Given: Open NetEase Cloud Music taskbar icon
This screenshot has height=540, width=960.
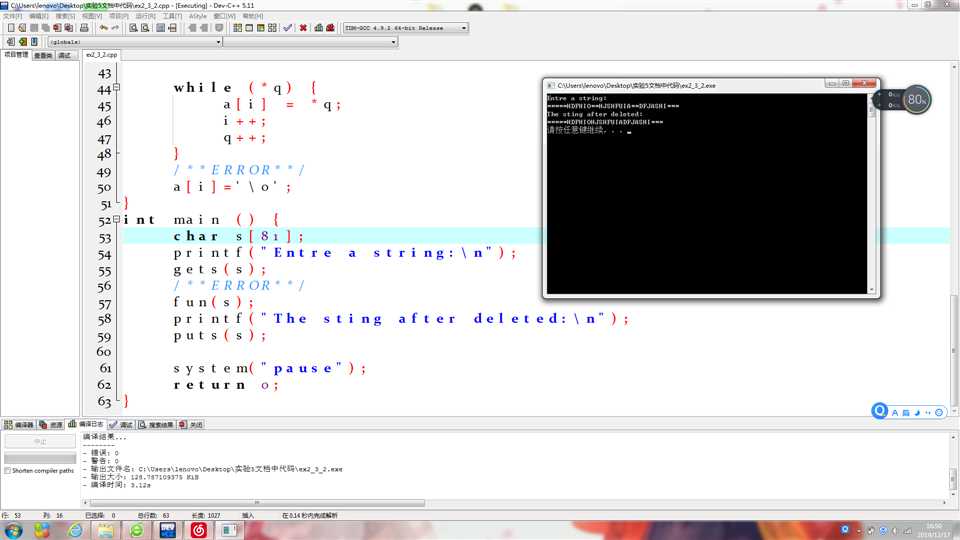Looking at the screenshot, I should pos(198,530).
